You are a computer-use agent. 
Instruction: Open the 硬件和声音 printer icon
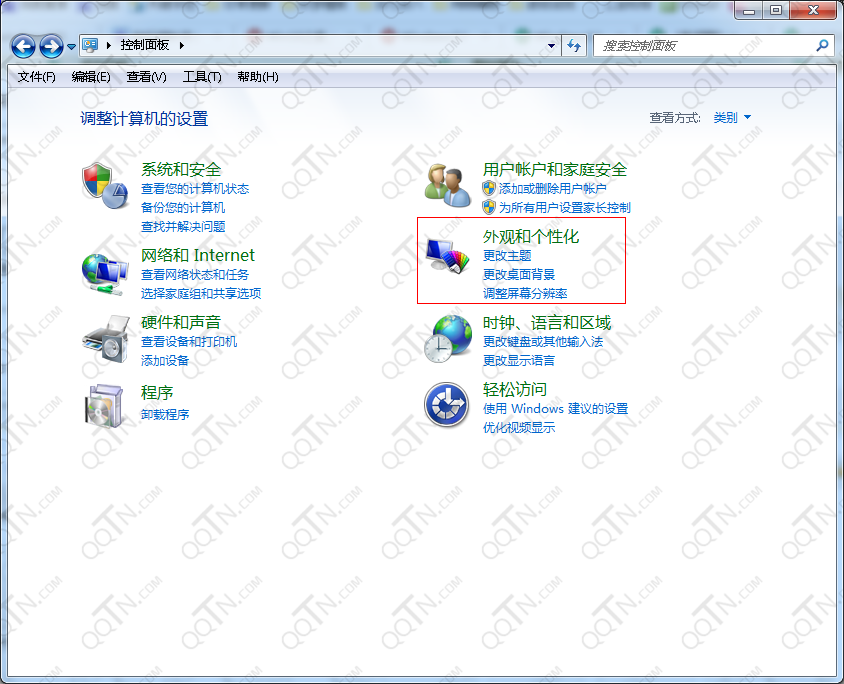[105, 338]
